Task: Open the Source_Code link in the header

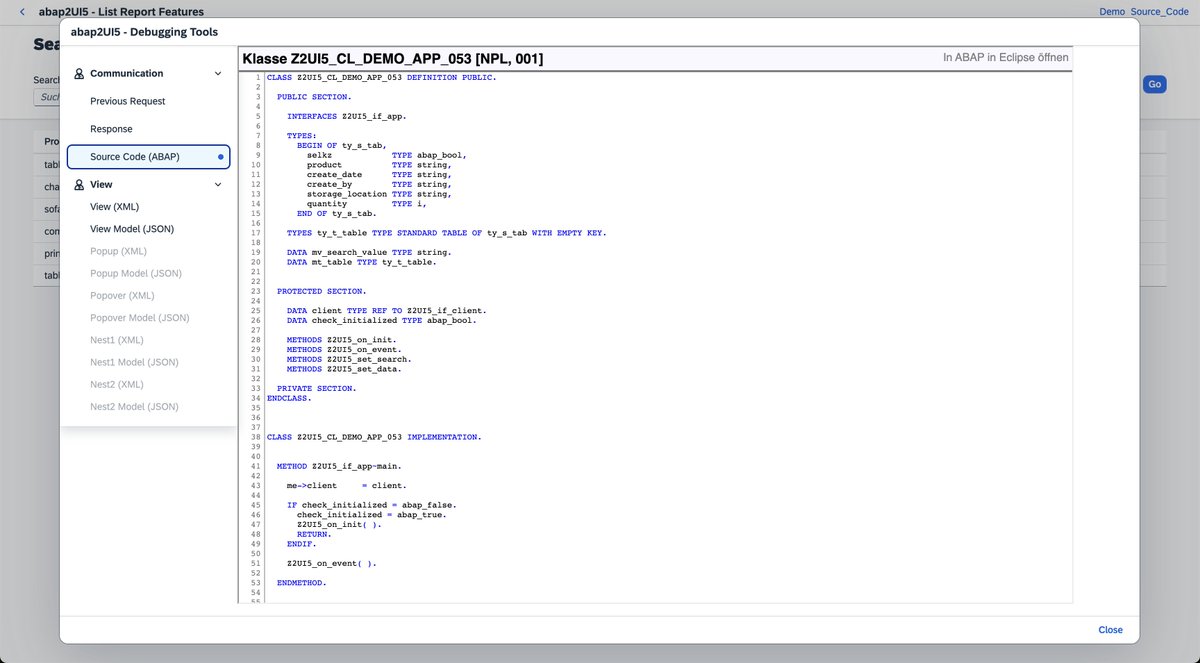Action: (1159, 12)
